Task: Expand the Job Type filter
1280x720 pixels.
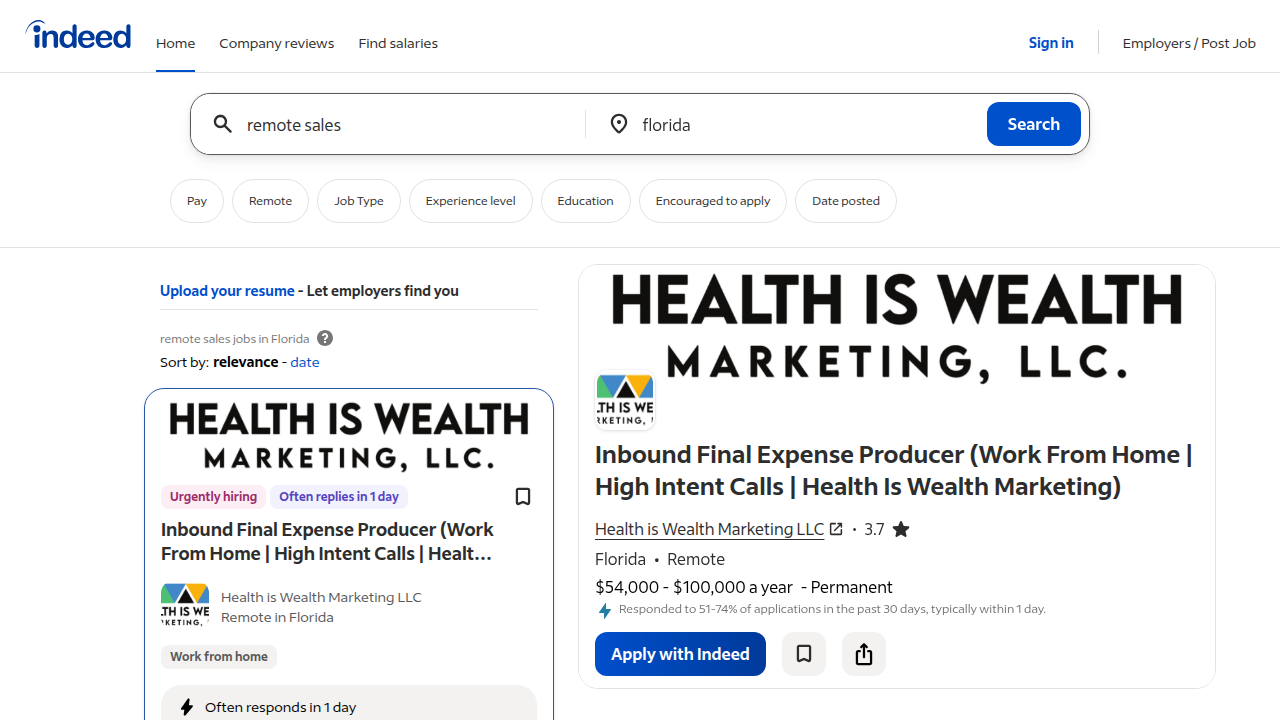Action: click(x=359, y=201)
